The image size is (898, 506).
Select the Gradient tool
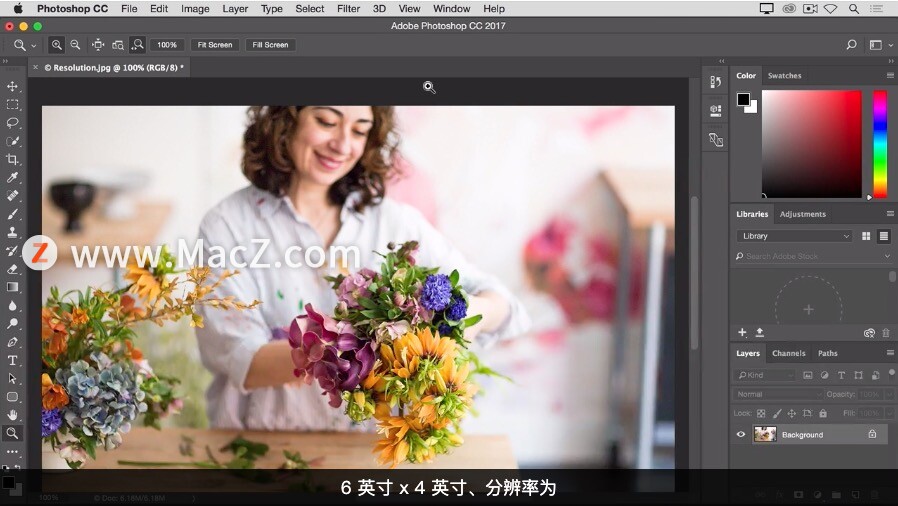tap(12, 287)
